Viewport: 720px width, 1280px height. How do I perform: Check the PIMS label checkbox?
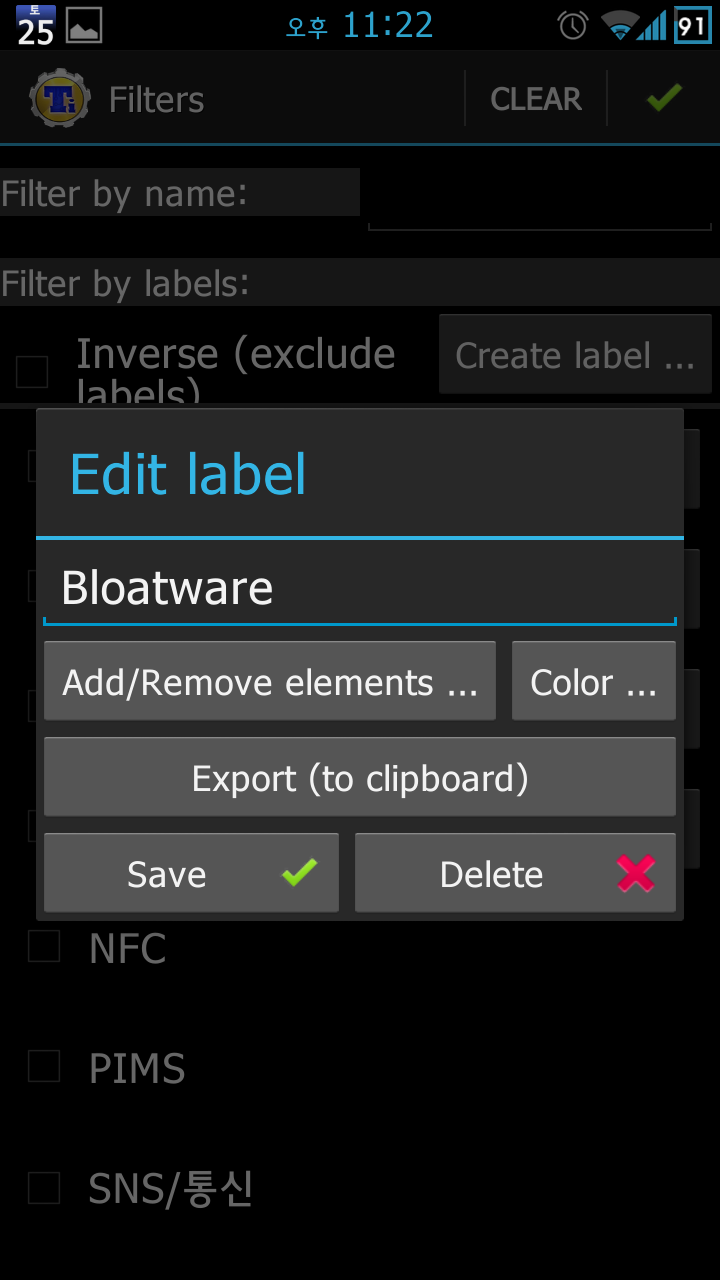point(44,1066)
